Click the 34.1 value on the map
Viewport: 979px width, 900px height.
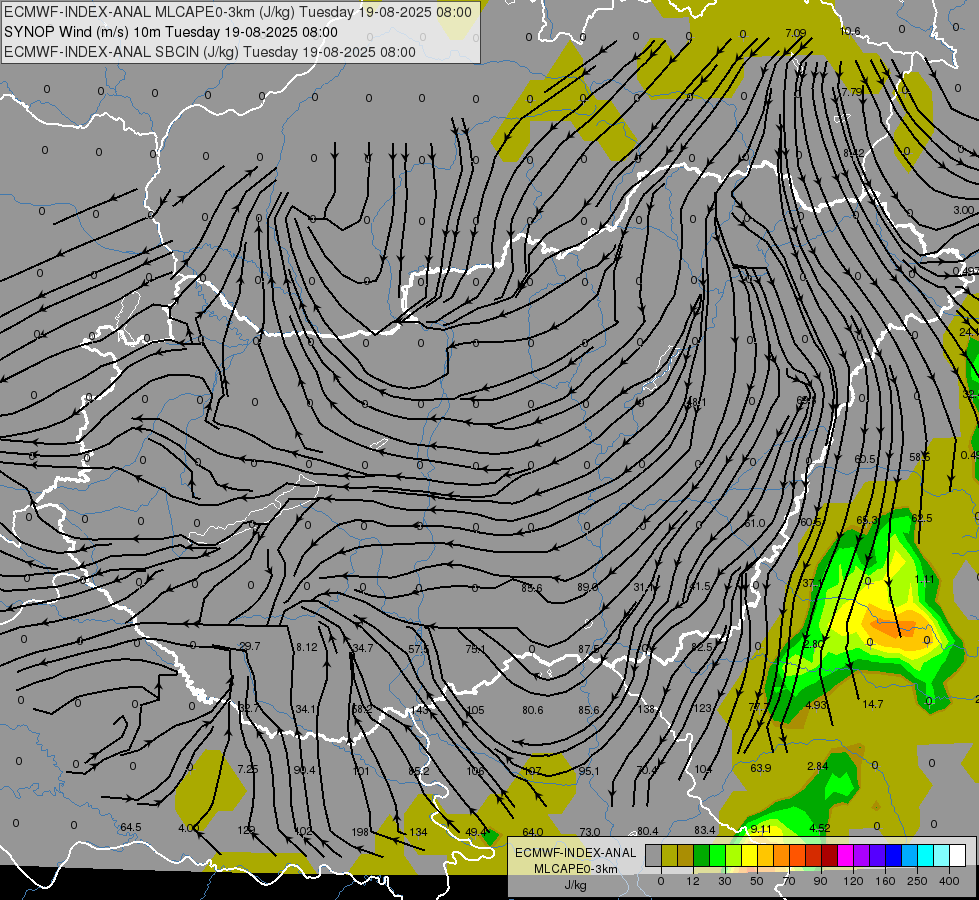[x=305, y=709]
